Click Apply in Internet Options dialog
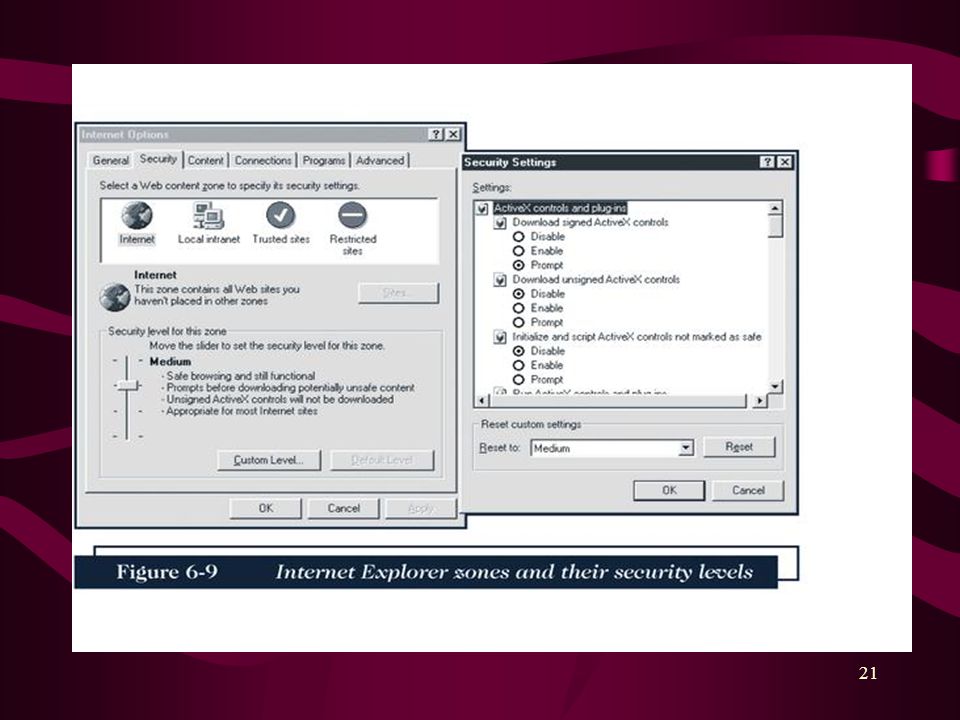 [421, 508]
